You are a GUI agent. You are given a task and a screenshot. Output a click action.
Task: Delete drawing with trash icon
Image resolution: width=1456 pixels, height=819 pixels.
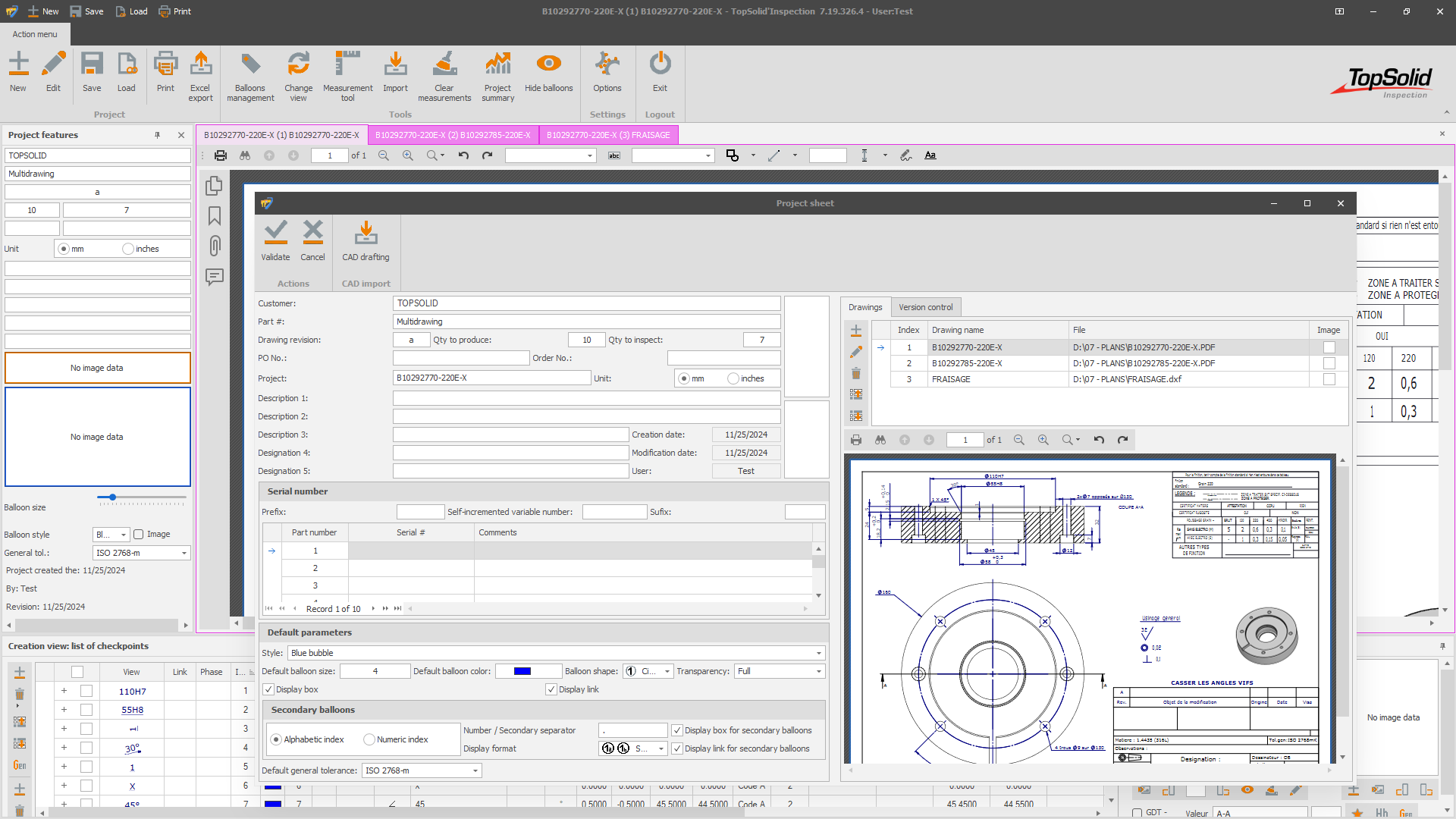coord(856,373)
